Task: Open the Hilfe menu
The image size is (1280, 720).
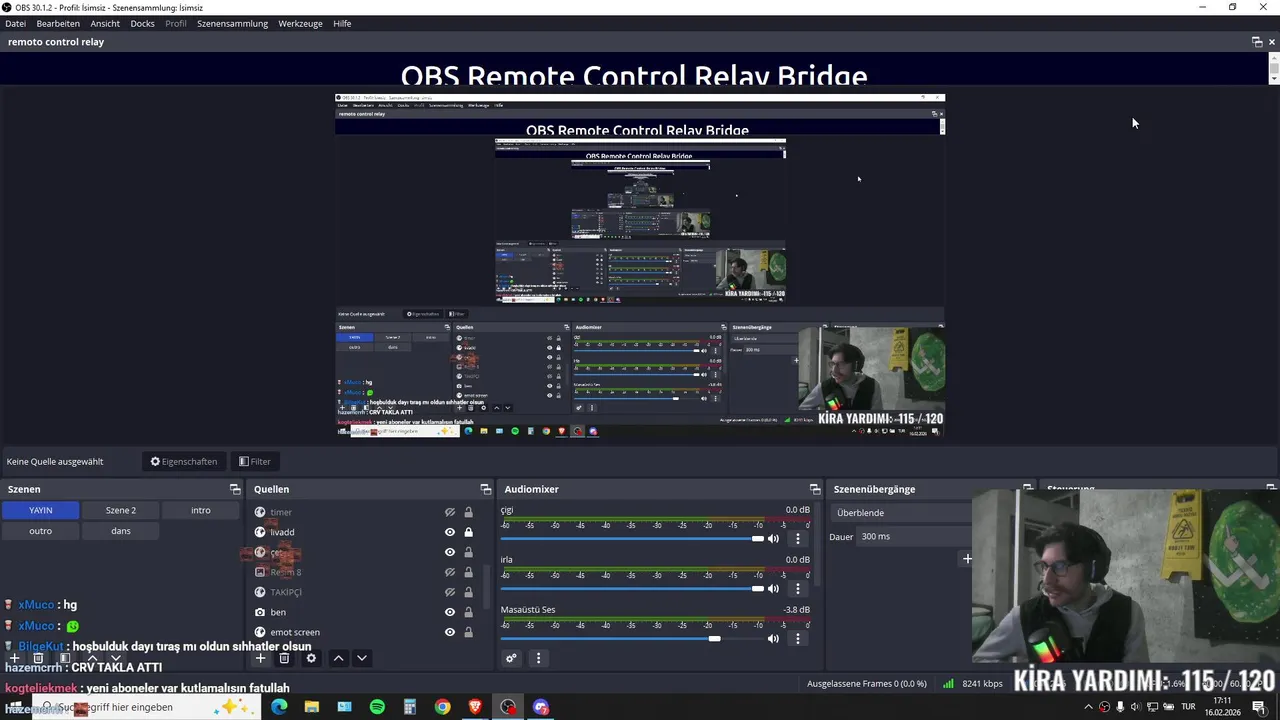Action: click(342, 23)
